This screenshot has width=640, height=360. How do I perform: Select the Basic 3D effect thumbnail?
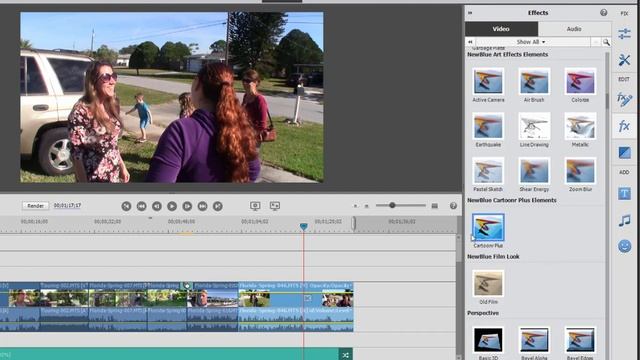coord(488,340)
